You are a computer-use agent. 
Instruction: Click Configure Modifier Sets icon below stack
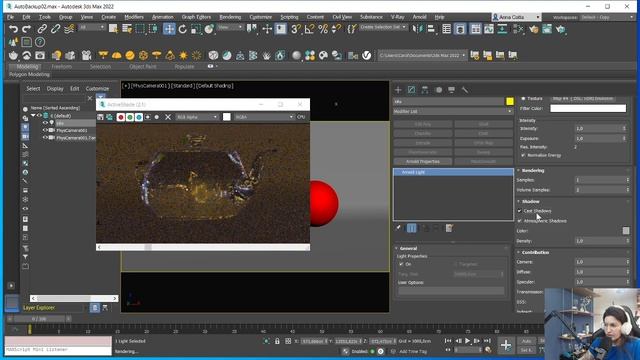point(449,228)
